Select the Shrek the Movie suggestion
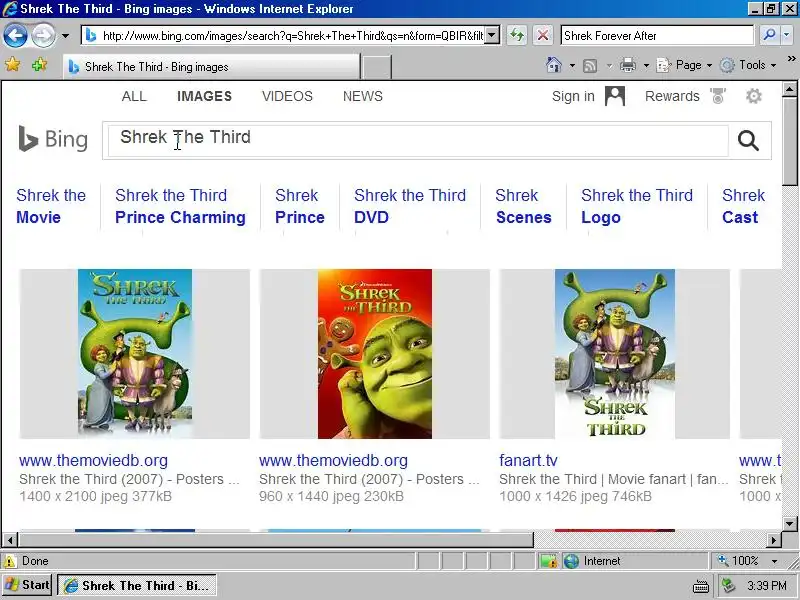 pyautogui.click(x=51, y=206)
